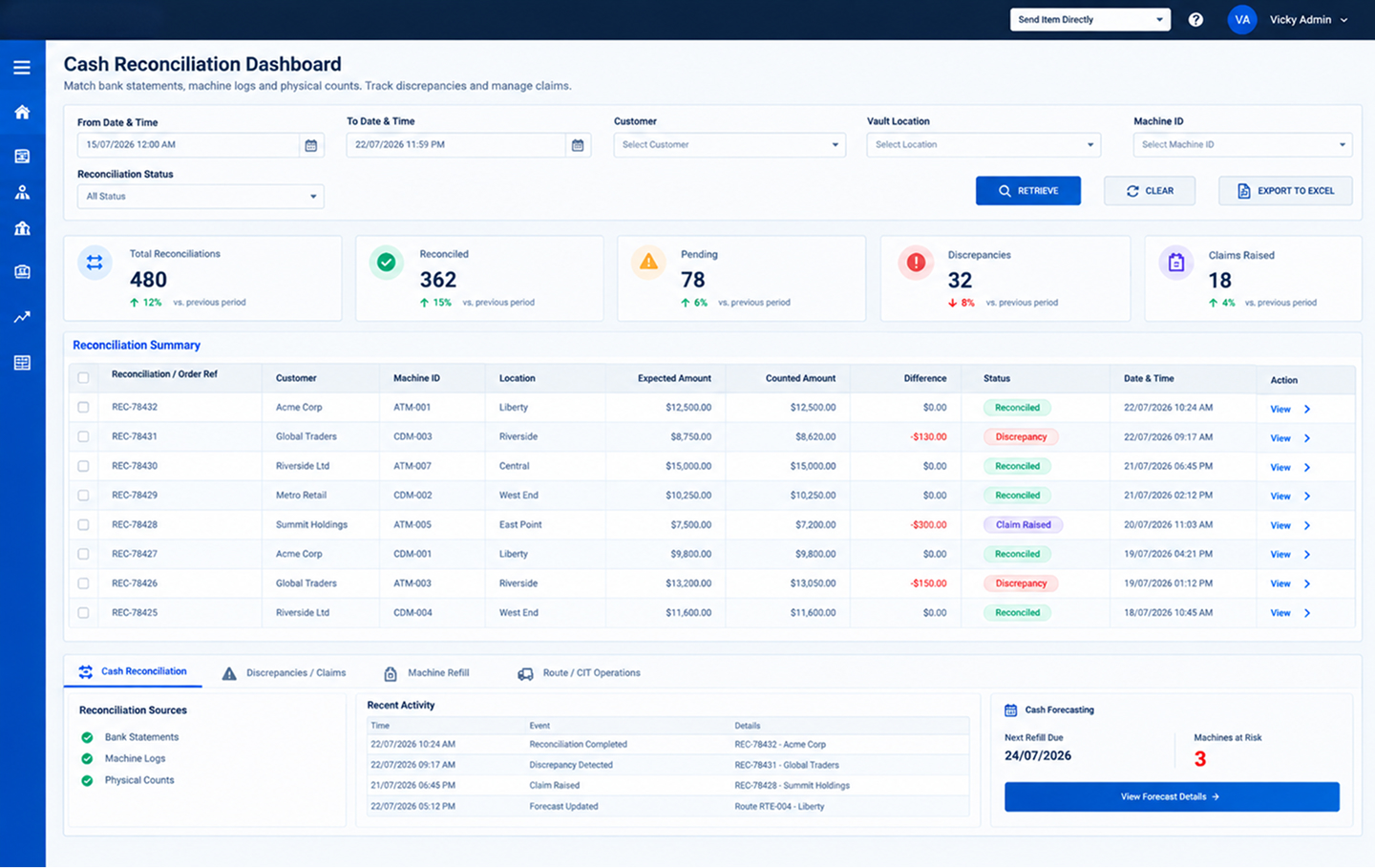The image size is (1375, 868).
Task: Open the sidebar people icon
Action: (22, 192)
